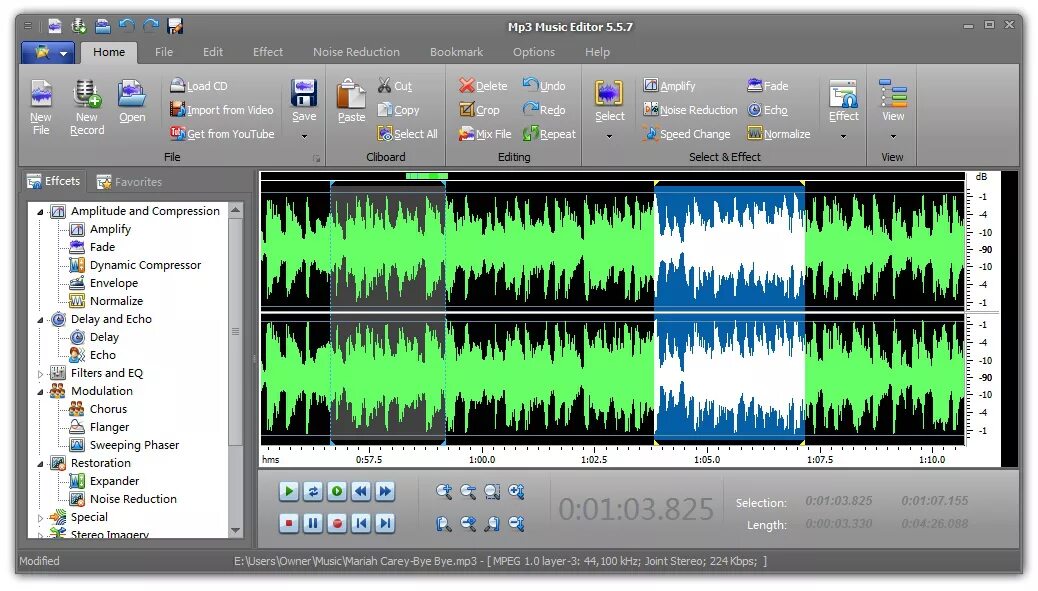Image resolution: width=1038 pixels, height=591 pixels.
Task: Click Cut in Clipboard group
Action: click(x=395, y=86)
